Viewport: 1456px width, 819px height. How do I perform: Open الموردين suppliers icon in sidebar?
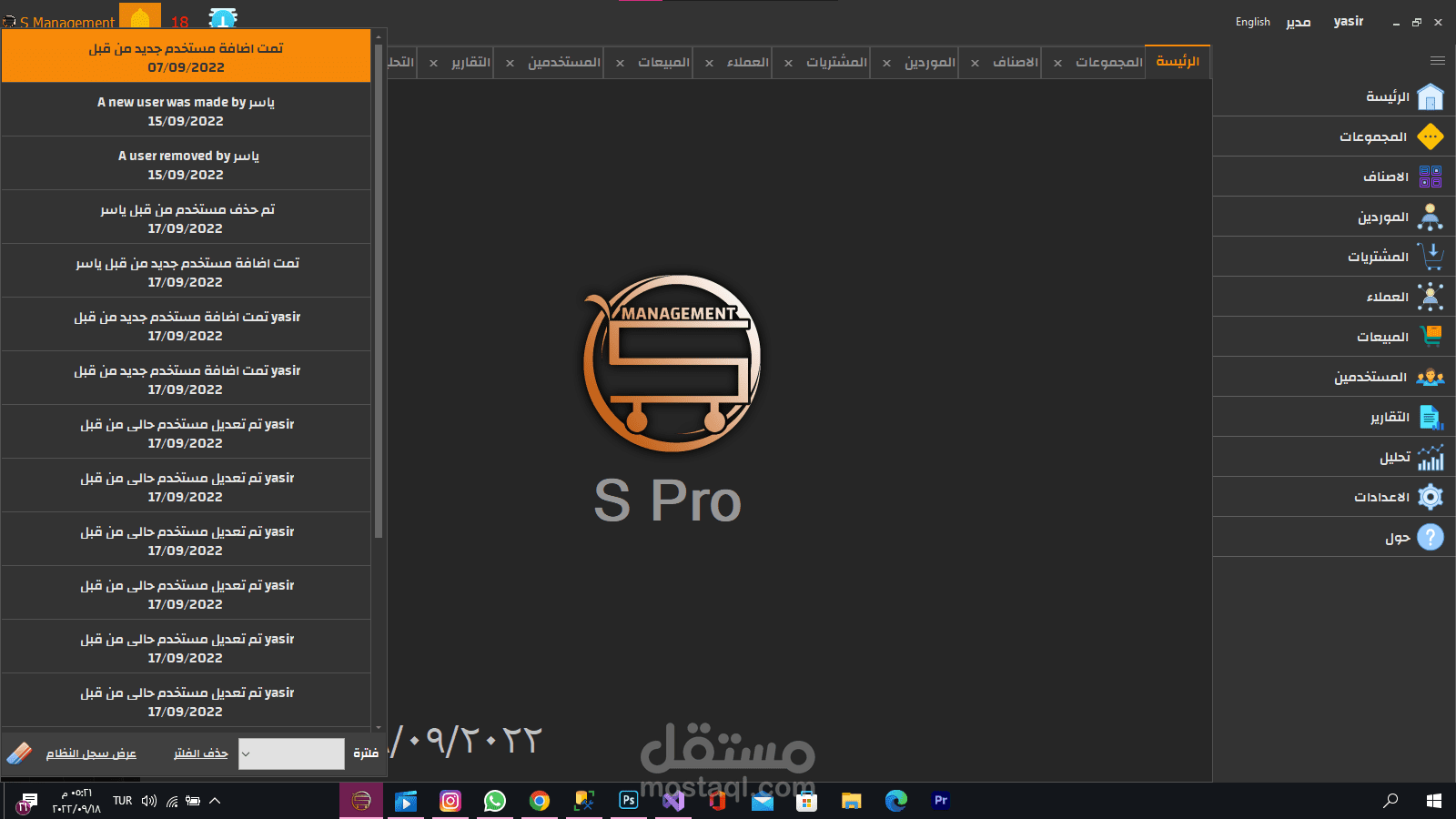tap(1431, 217)
